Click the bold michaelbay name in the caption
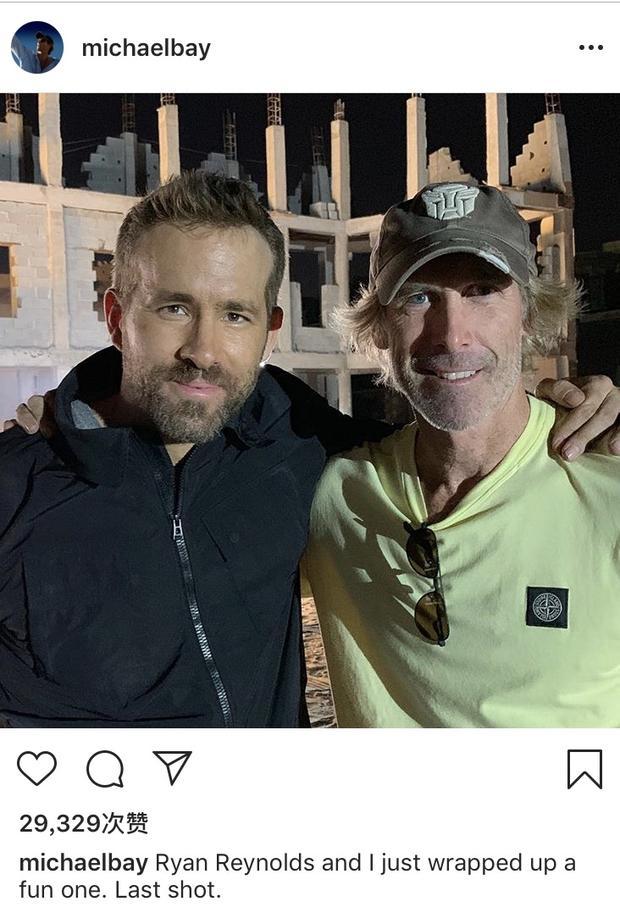The width and height of the screenshot is (620, 907). click(x=83, y=863)
